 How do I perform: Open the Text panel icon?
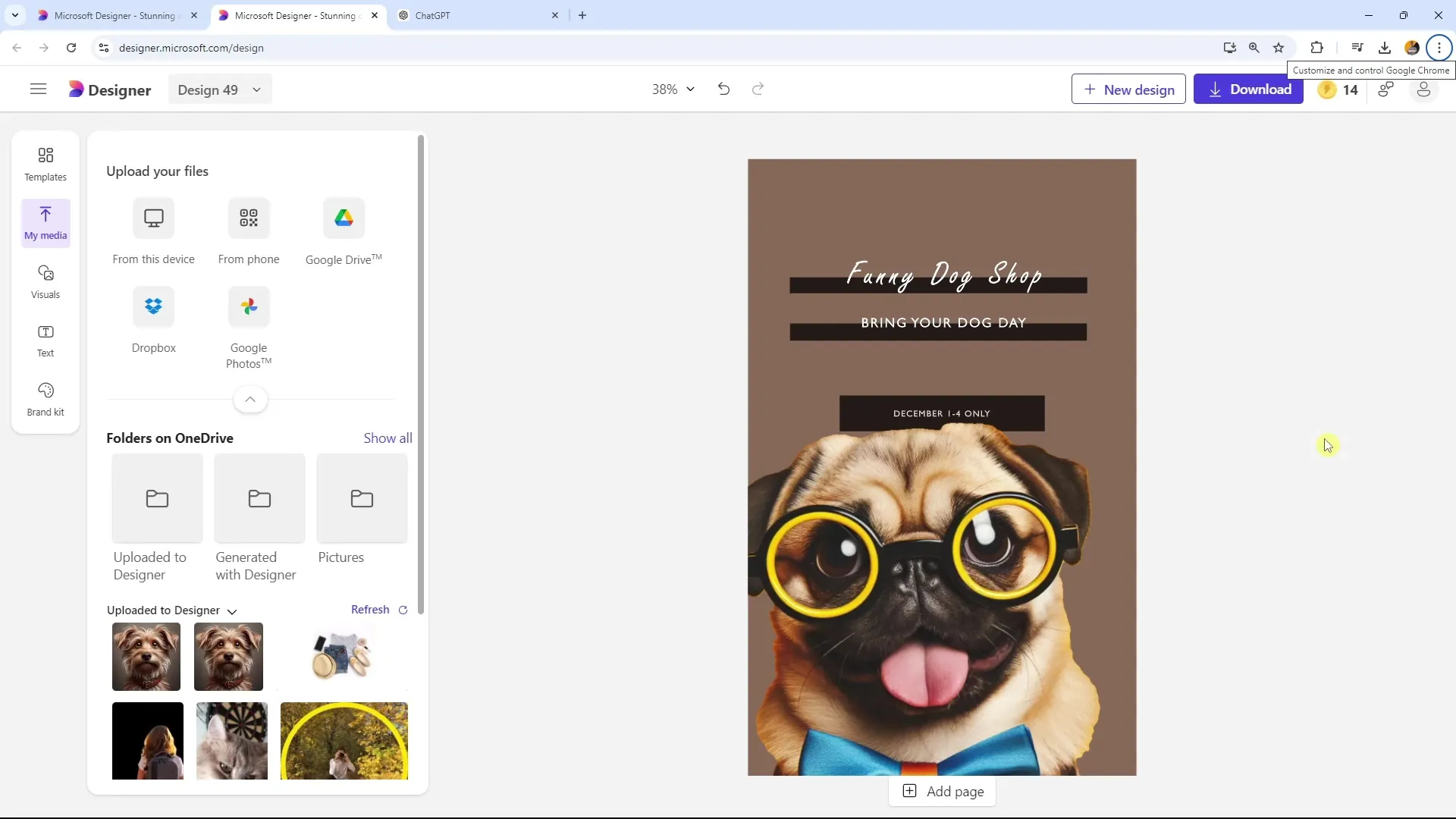tap(45, 340)
